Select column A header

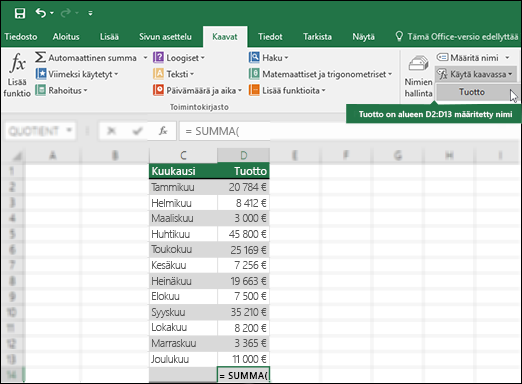pyautogui.click(x=52, y=155)
